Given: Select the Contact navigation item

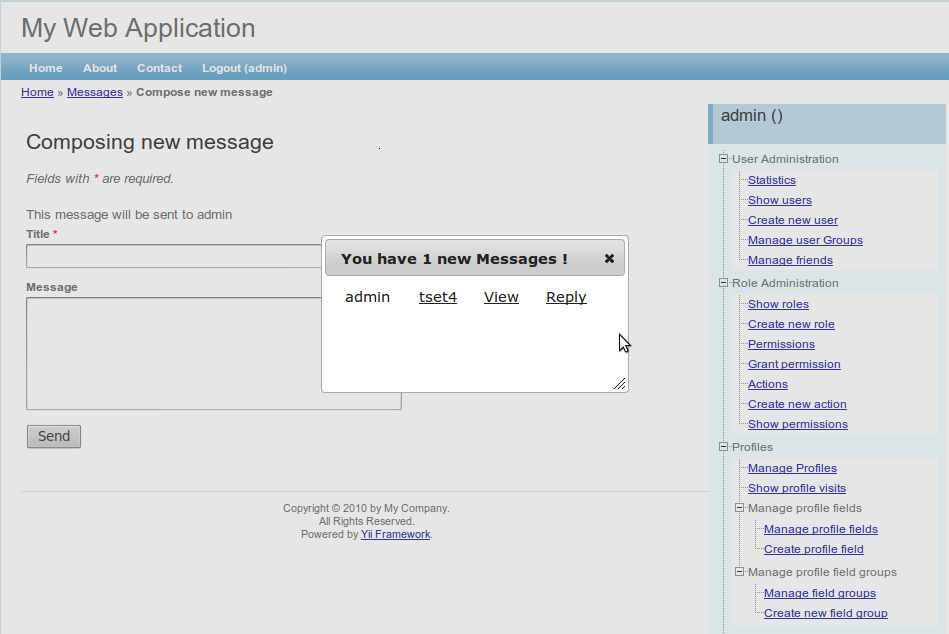Looking at the screenshot, I should pos(159,68).
